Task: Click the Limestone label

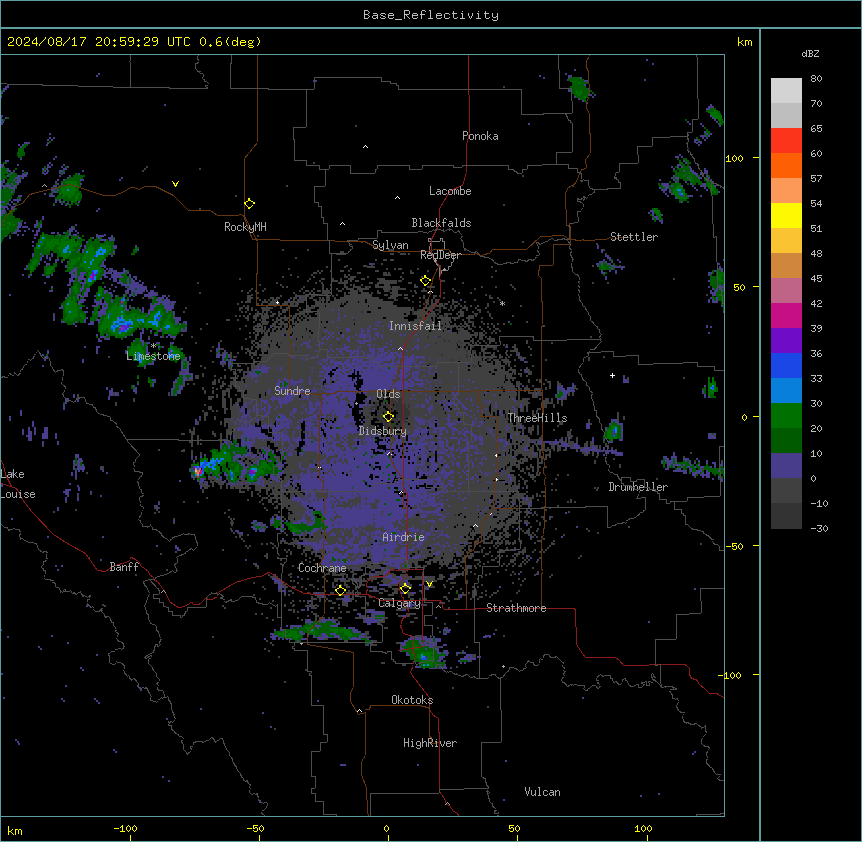Action: [153, 356]
